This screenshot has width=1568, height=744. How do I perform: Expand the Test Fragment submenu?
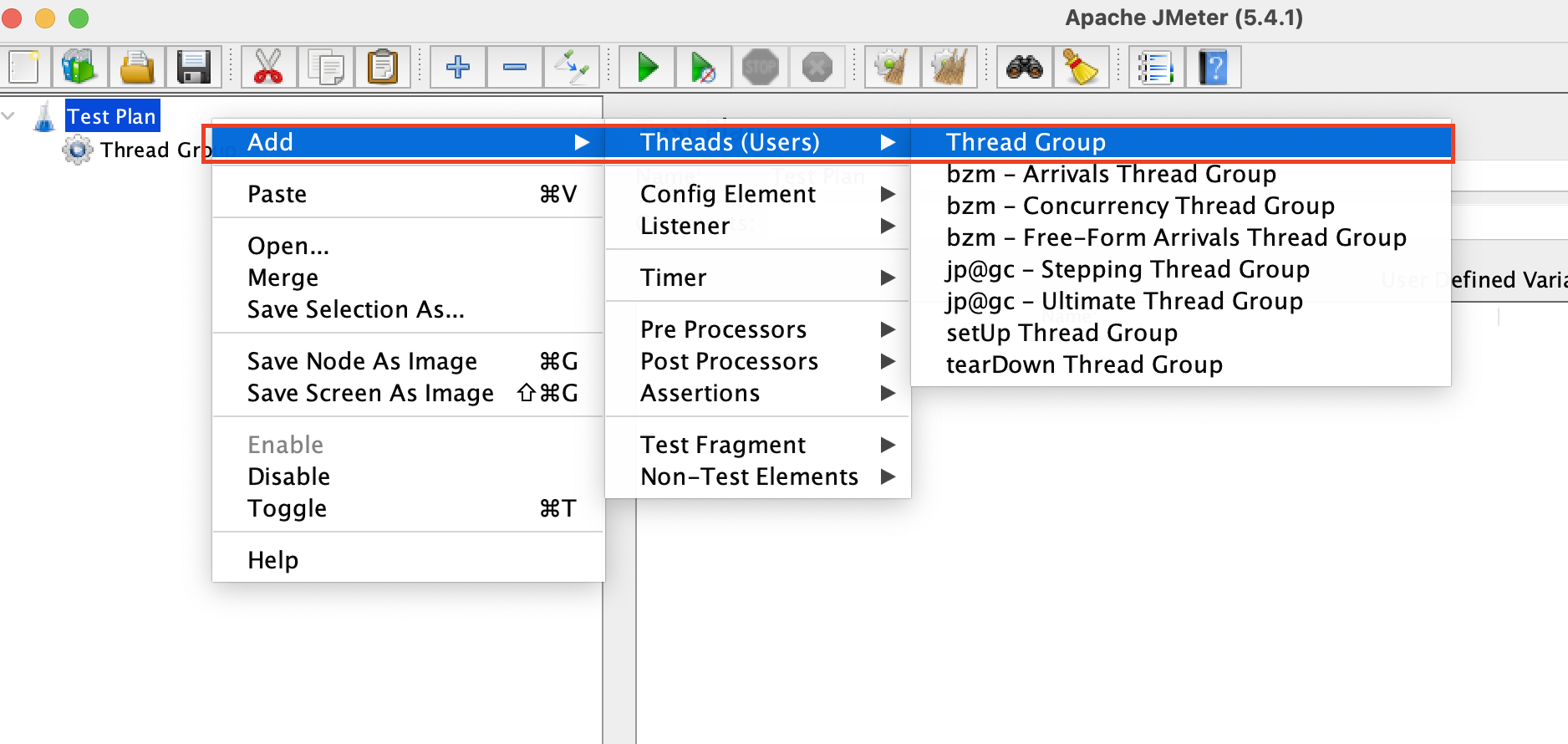coord(757,445)
